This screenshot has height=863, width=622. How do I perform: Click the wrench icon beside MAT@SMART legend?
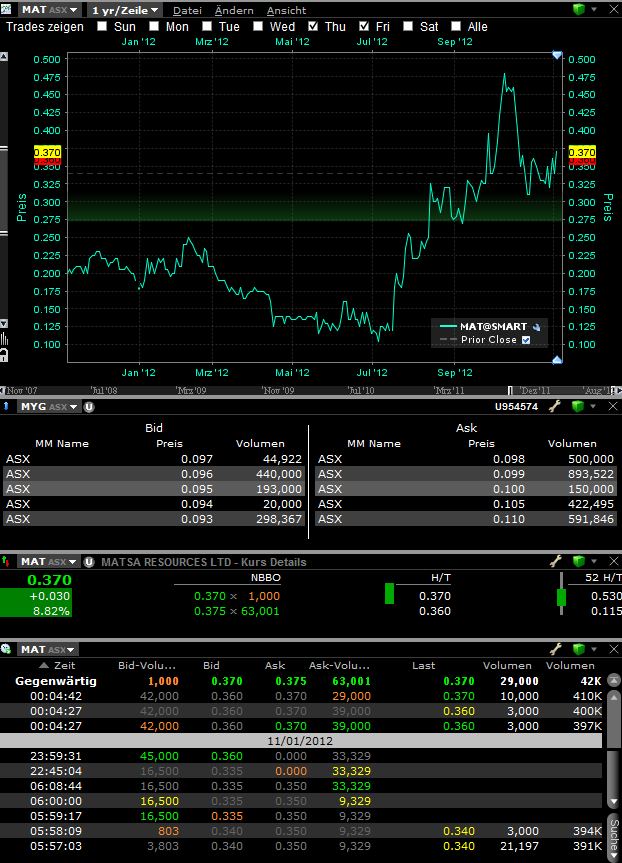pyautogui.click(x=537, y=327)
